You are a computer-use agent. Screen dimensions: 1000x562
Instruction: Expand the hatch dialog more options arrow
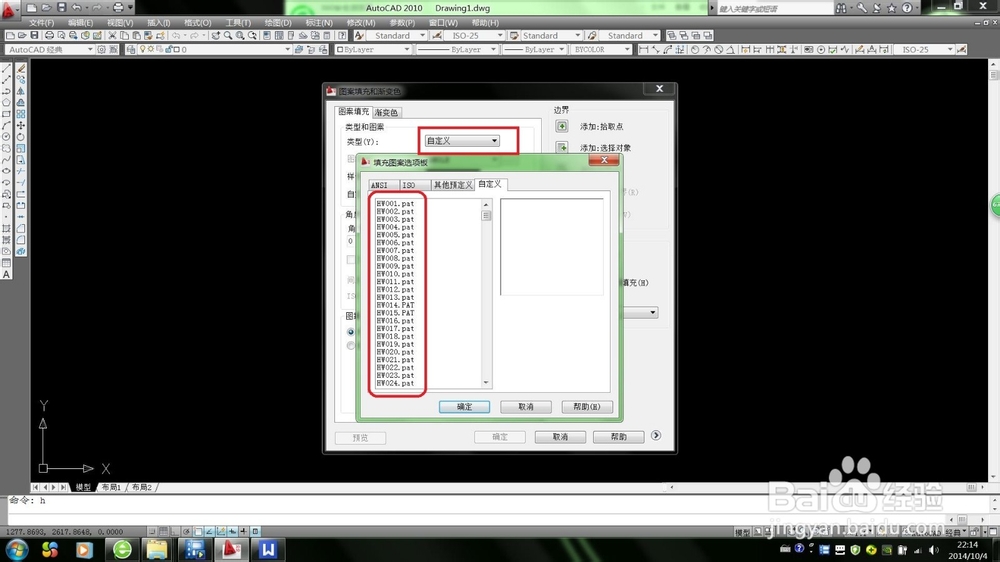656,435
